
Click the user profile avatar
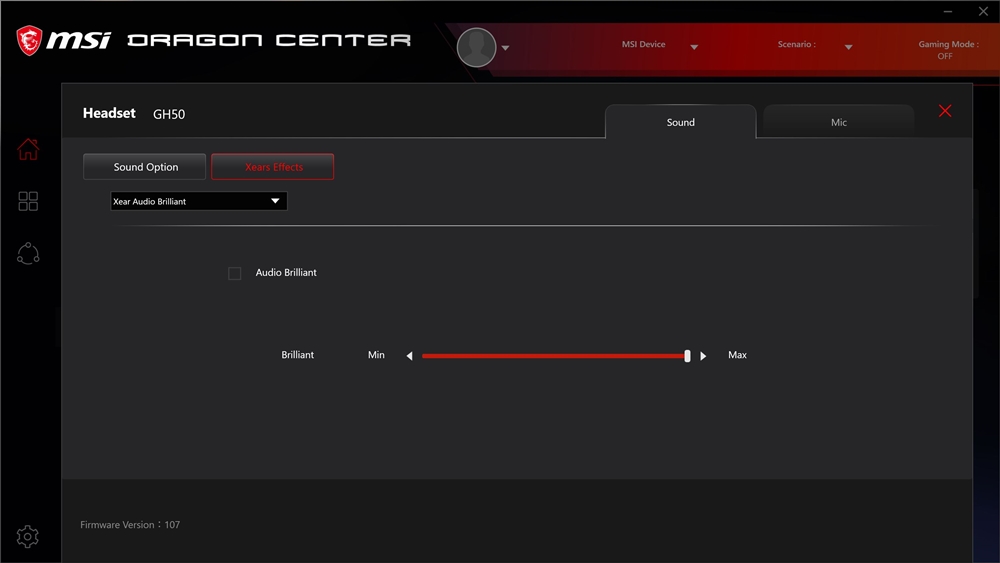476,47
